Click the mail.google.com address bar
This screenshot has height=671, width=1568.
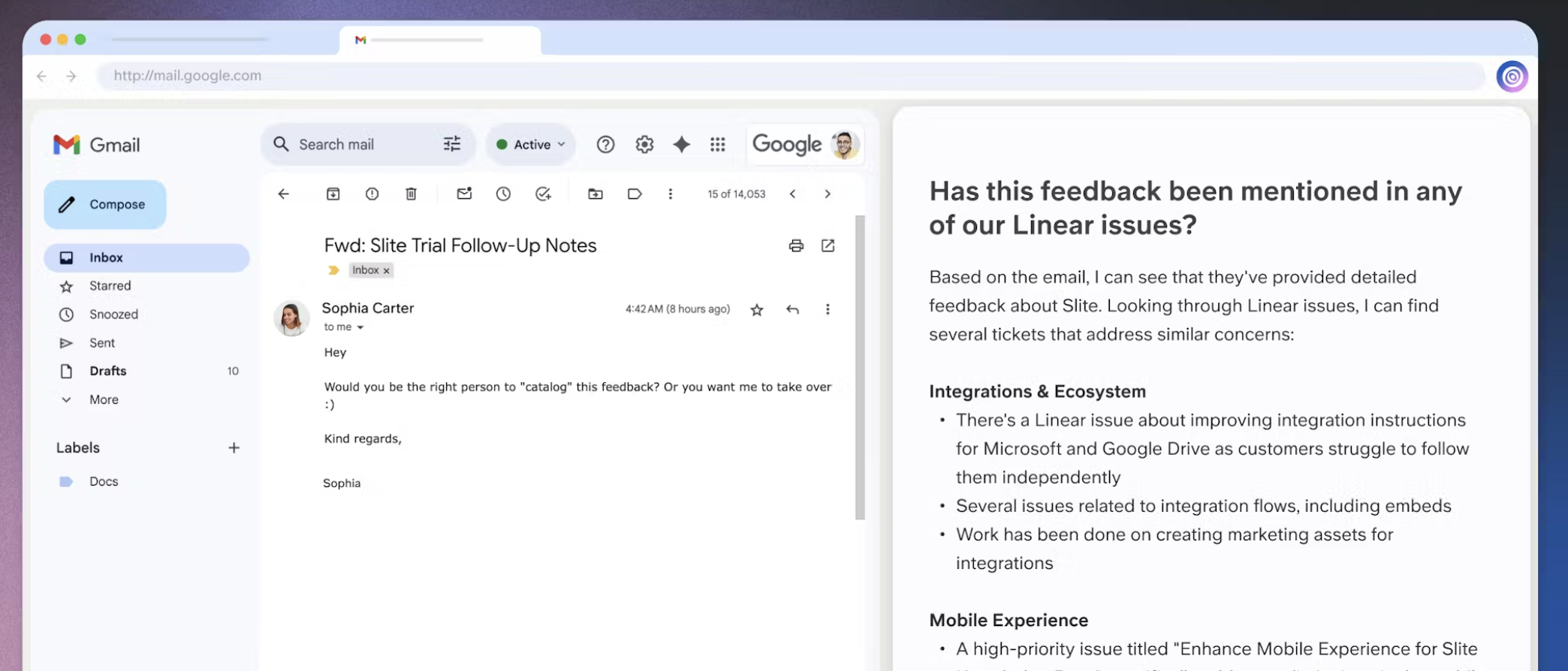[x=791, y=76]
